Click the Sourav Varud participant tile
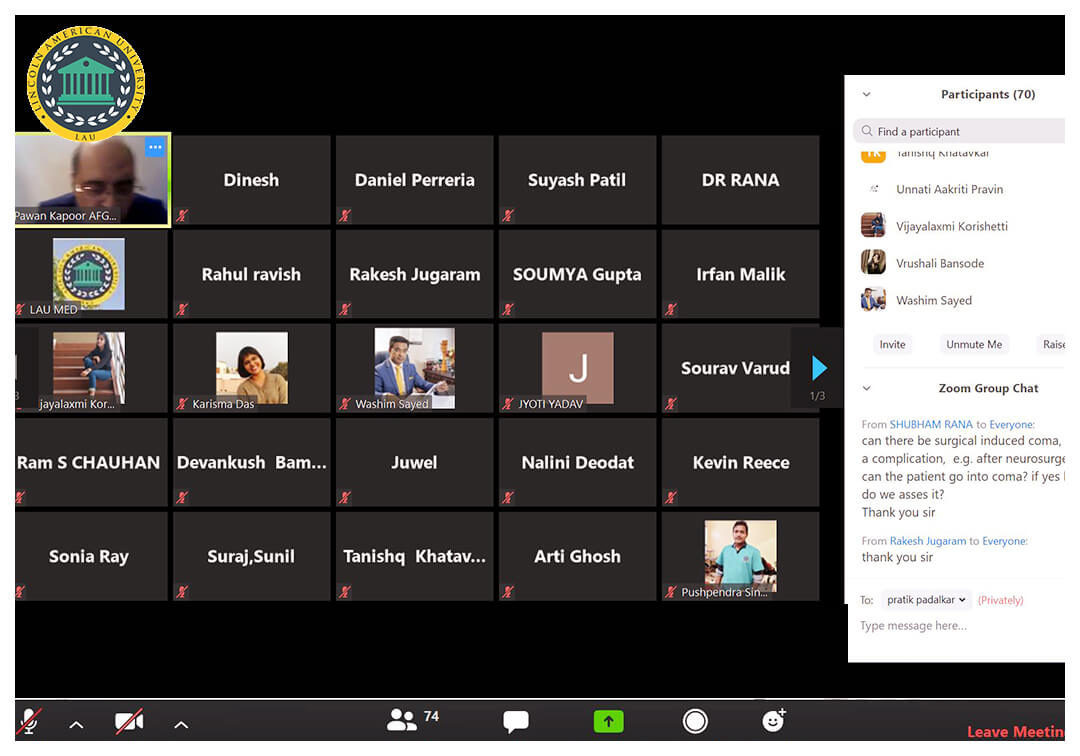1080x756 pixels. [735, 368]
